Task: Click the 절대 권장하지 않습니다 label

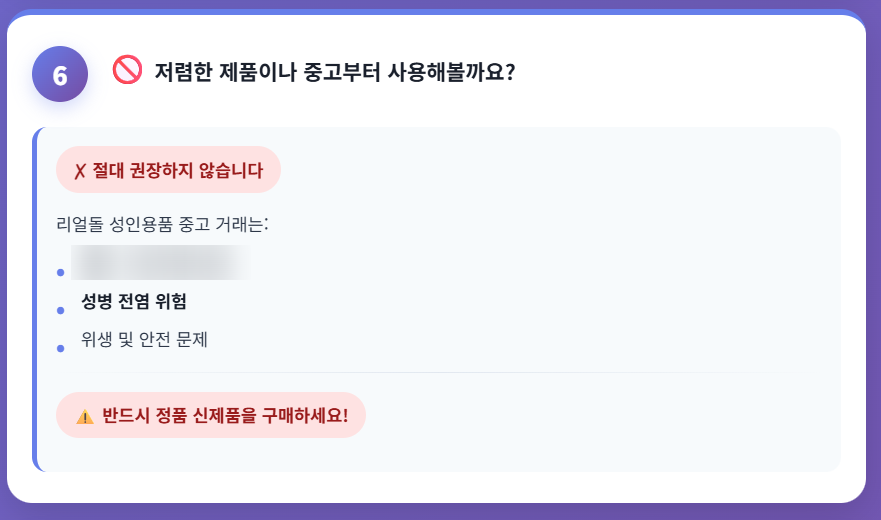Action: (x=178, y=170)
